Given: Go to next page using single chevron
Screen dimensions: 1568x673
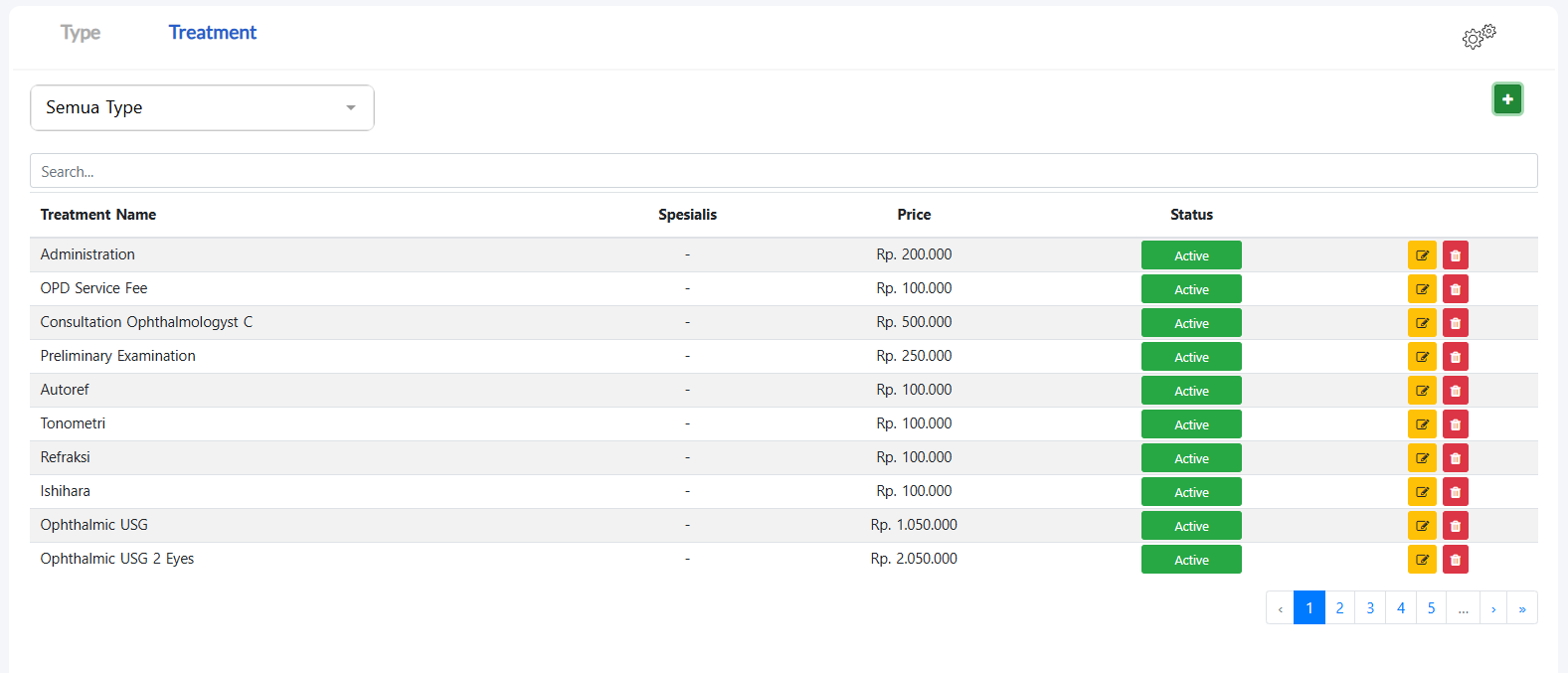Looking at the screenshot, I should point(1492,607).
